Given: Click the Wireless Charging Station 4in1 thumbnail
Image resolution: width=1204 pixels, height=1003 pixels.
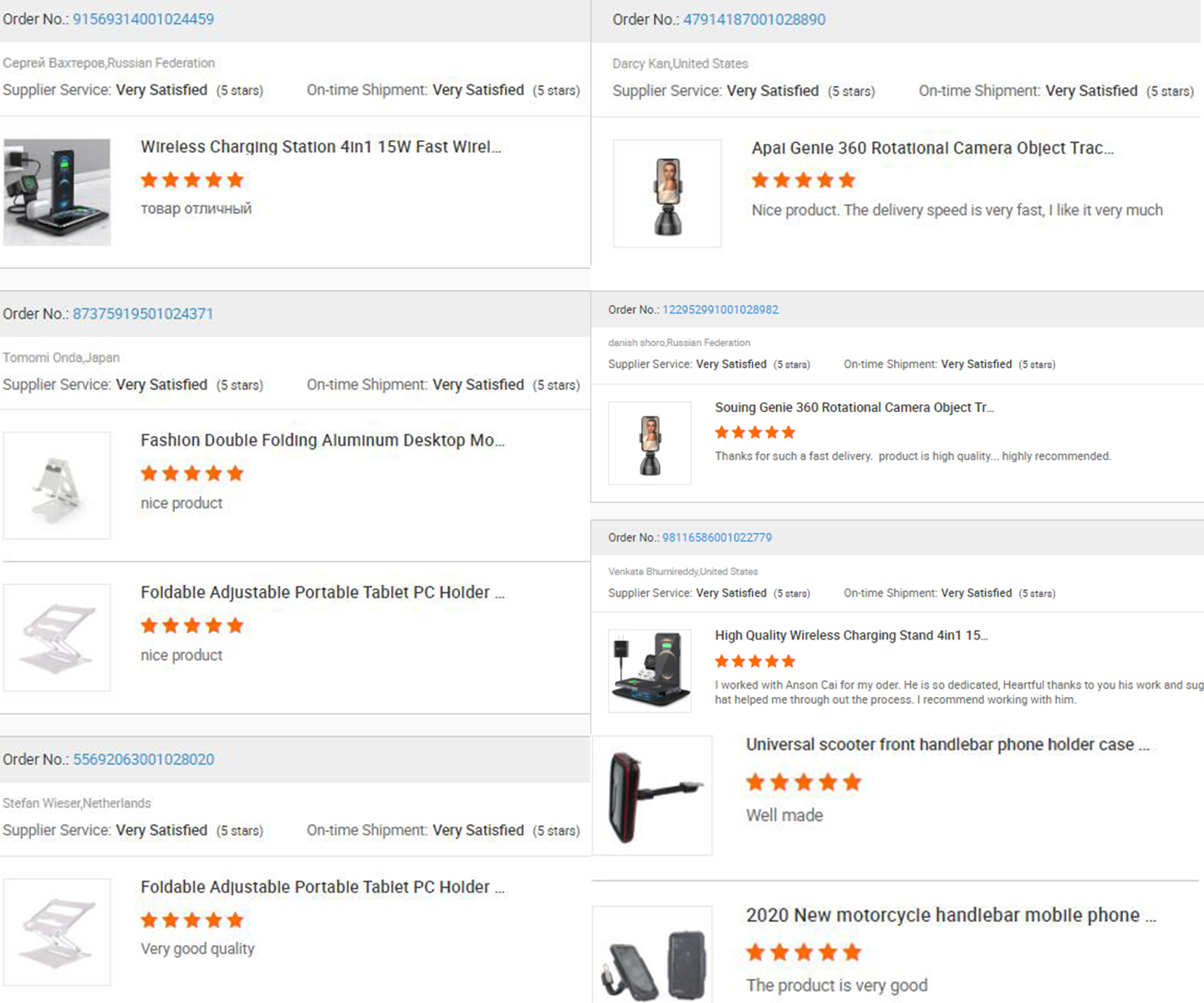Looking at the screenshot, I should click(57, 192).
